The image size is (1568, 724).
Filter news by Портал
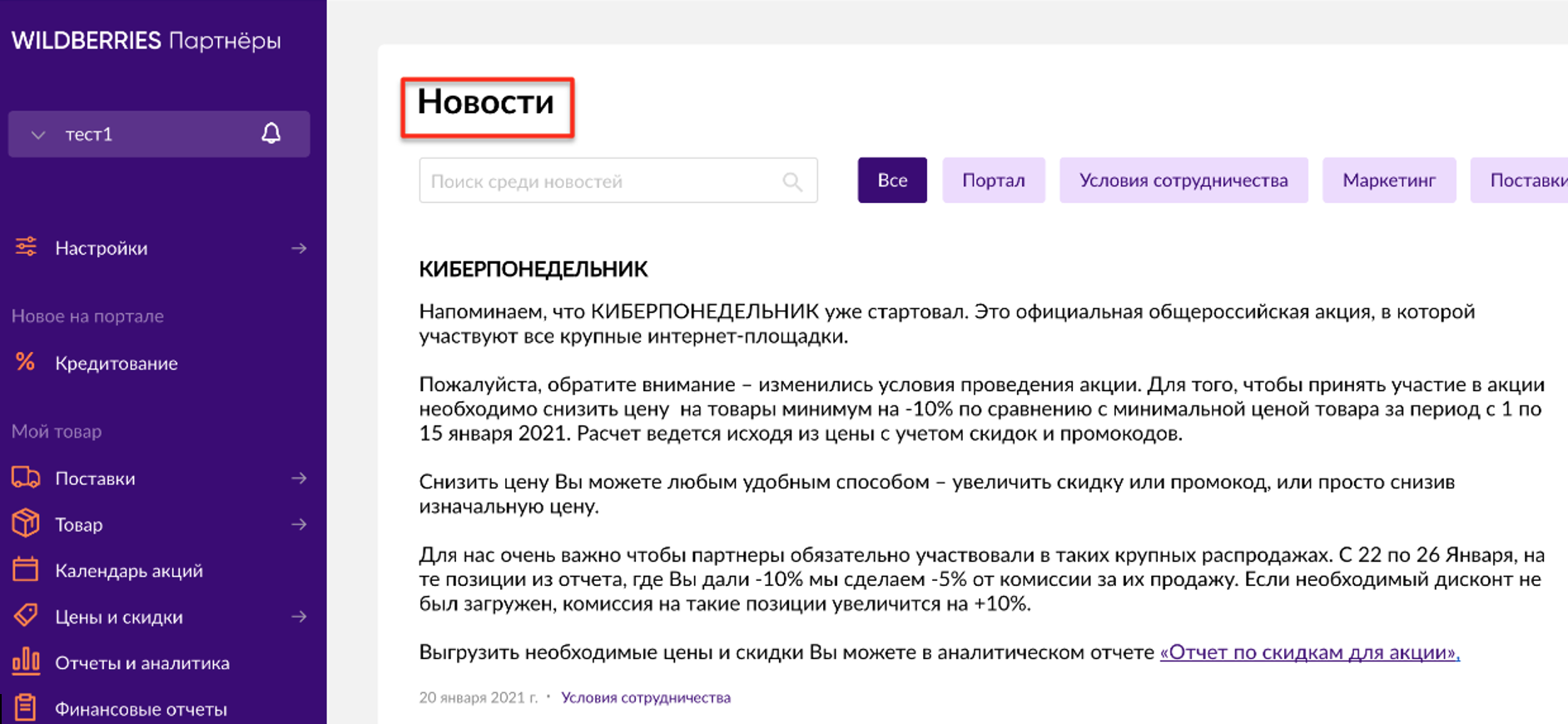point(994,180)
